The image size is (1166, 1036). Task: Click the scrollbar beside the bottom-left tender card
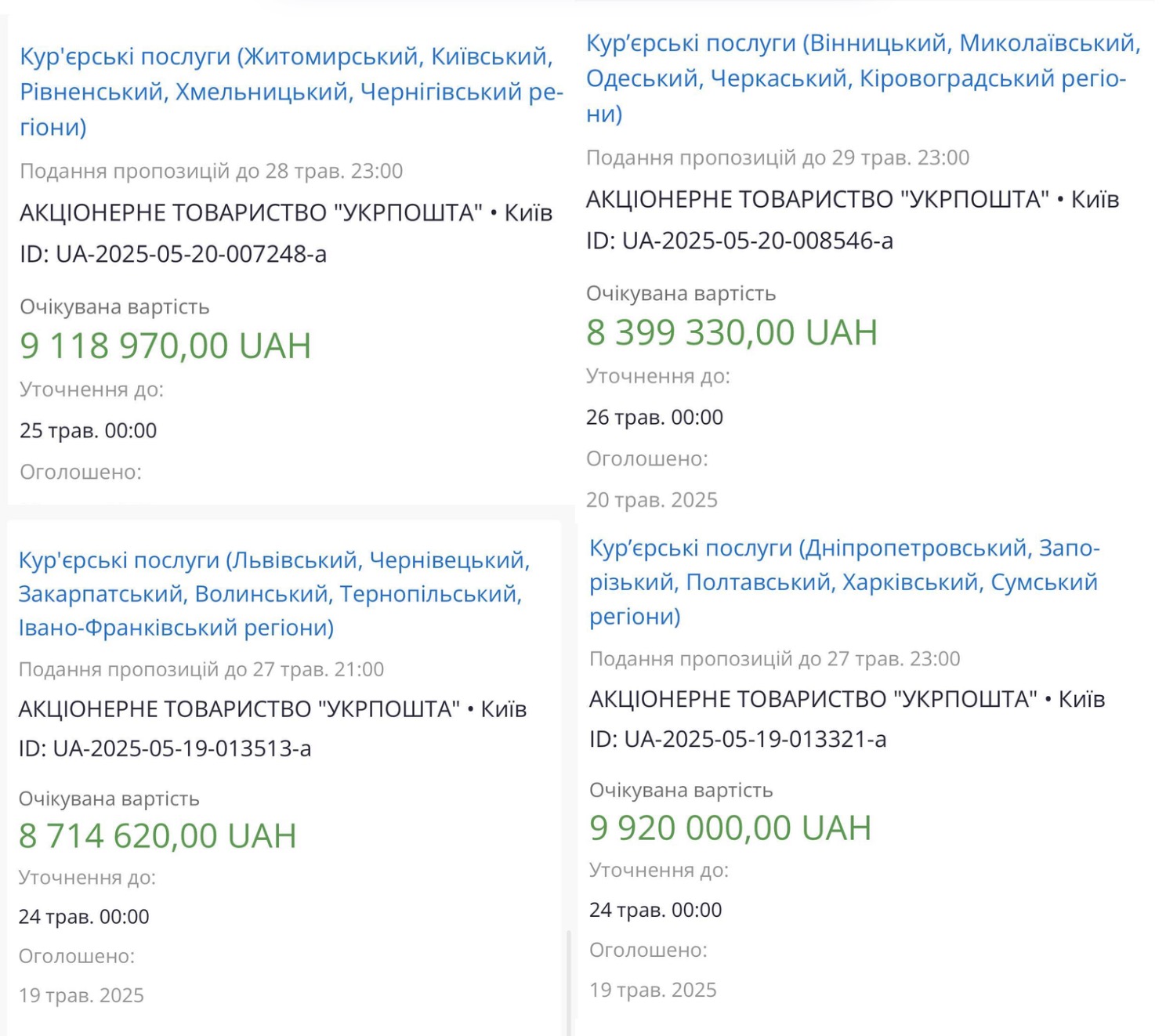point(568,980)
